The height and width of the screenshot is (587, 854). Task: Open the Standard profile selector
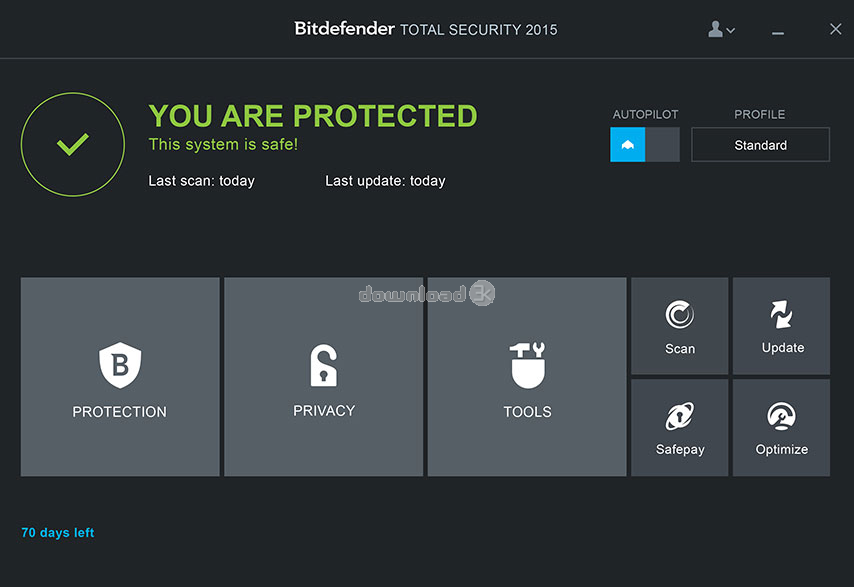760,144
